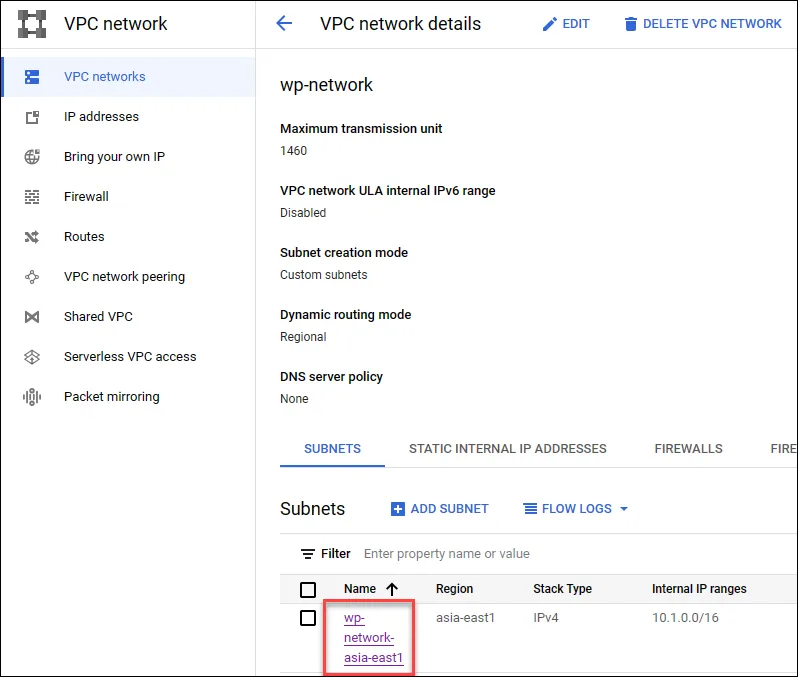Click the VPC networks sidebar icon
This screenshot has height=677, width=798.
click(x=32, y=77)
